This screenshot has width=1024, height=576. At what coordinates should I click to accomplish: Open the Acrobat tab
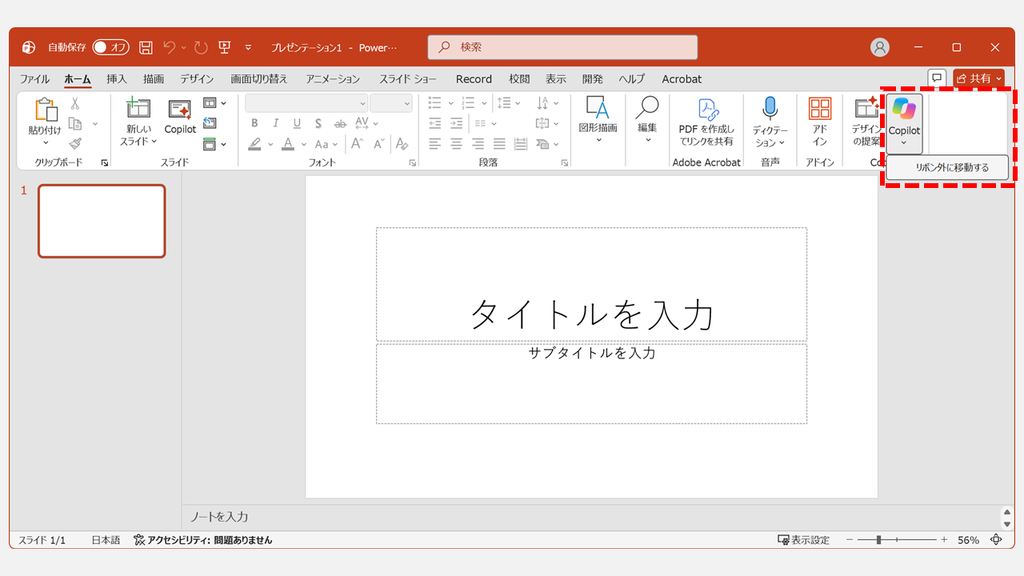tap(681, 79)
